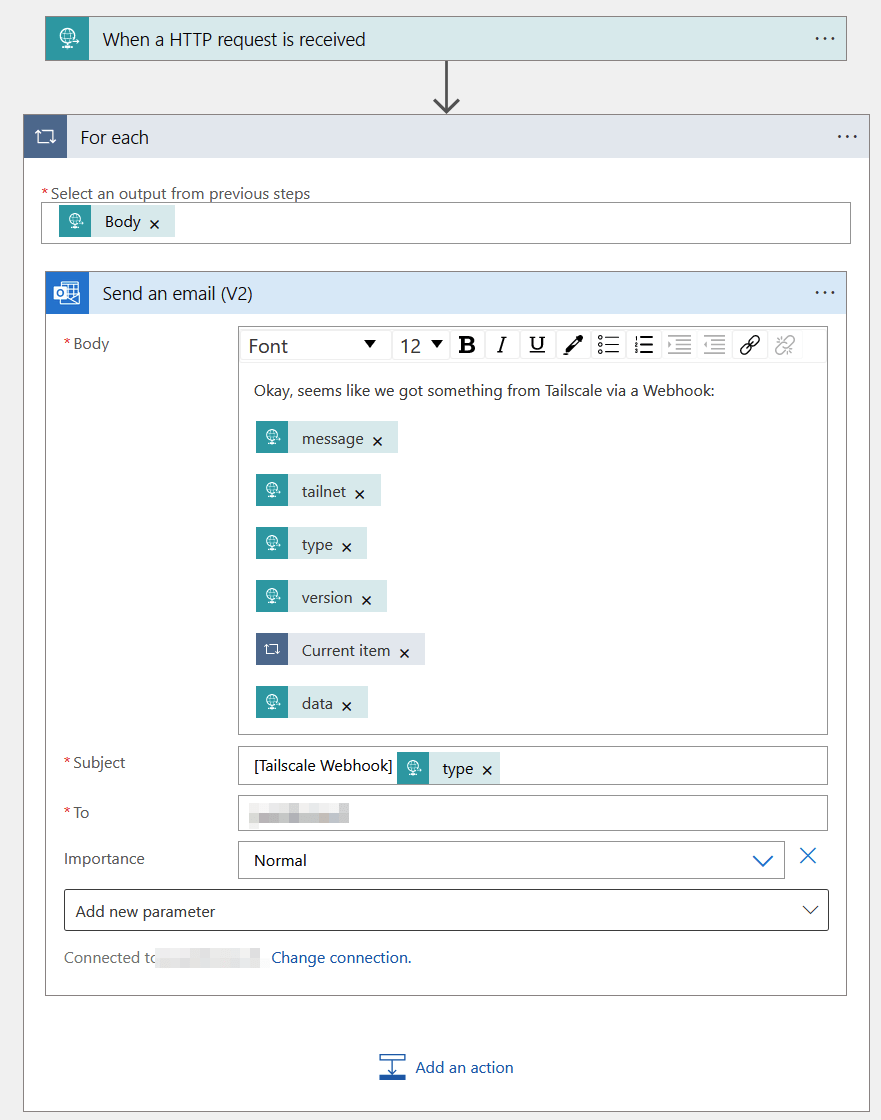This screenshot has height=1120, width=881.
Task: Open the Send an email ellipsis menu
Action: coord(825,293)
